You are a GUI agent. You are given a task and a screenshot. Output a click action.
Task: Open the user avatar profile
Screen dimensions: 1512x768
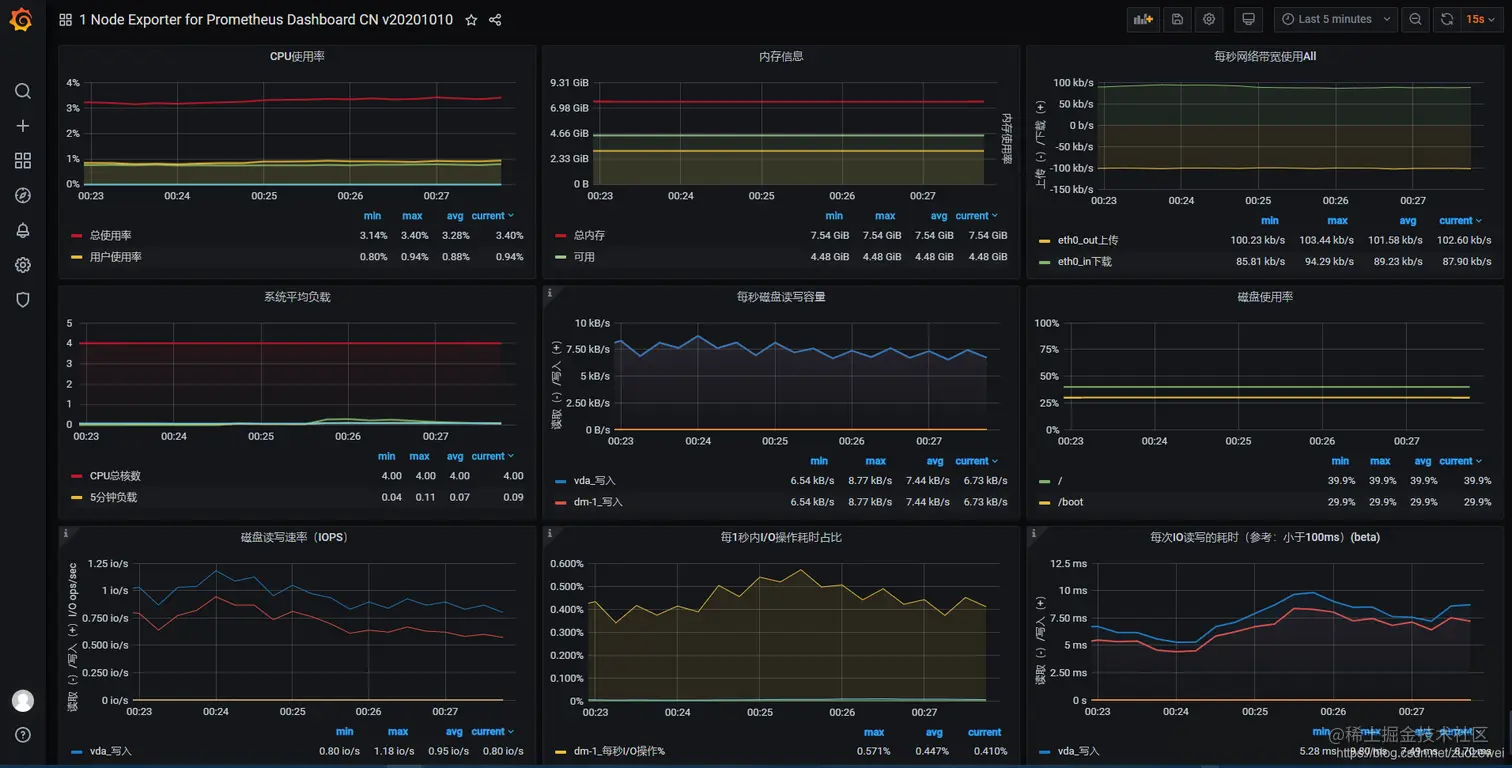pos(23,700)
